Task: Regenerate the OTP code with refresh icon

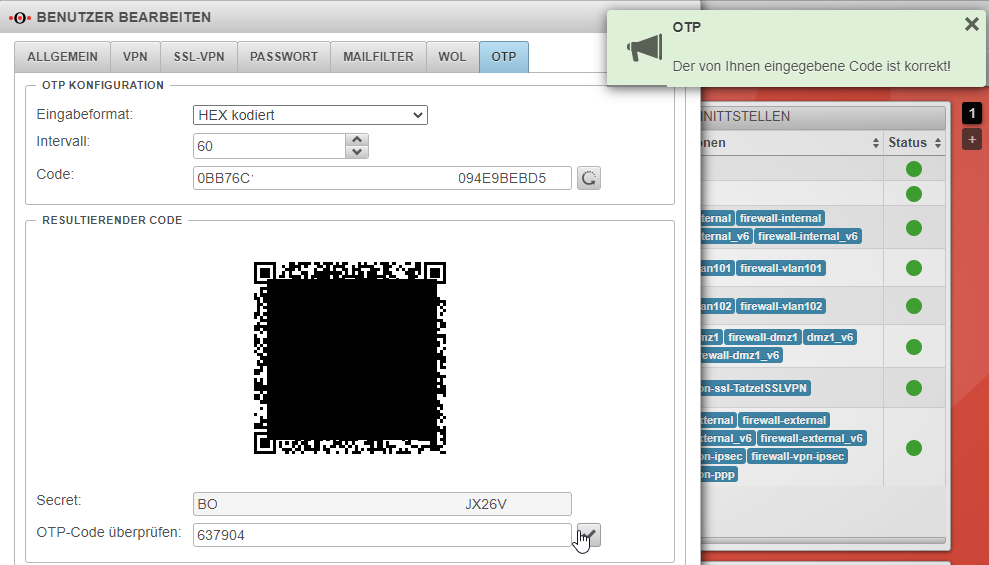Action: point(588,178)
